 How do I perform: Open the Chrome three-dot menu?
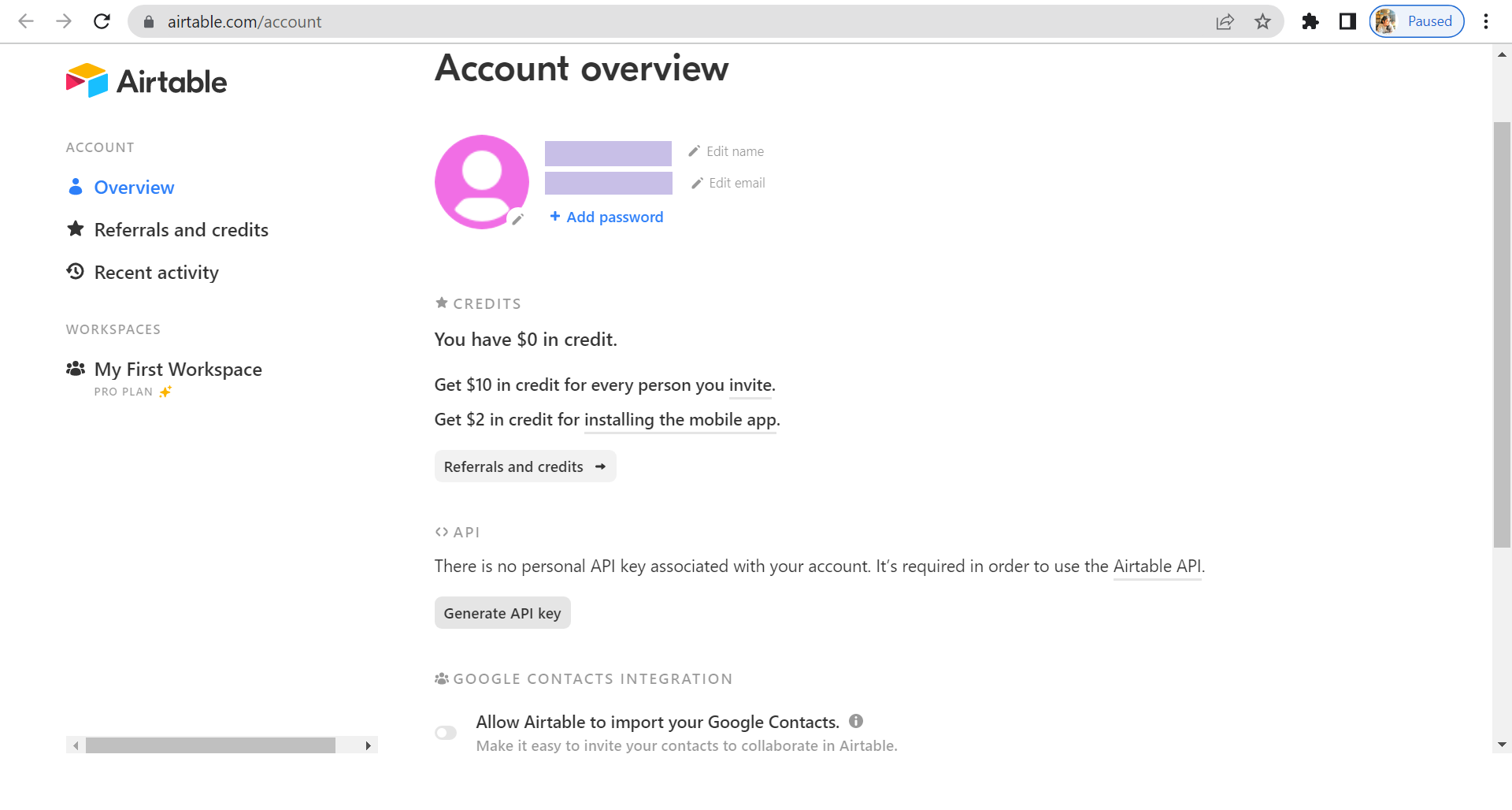(1485, 21)
